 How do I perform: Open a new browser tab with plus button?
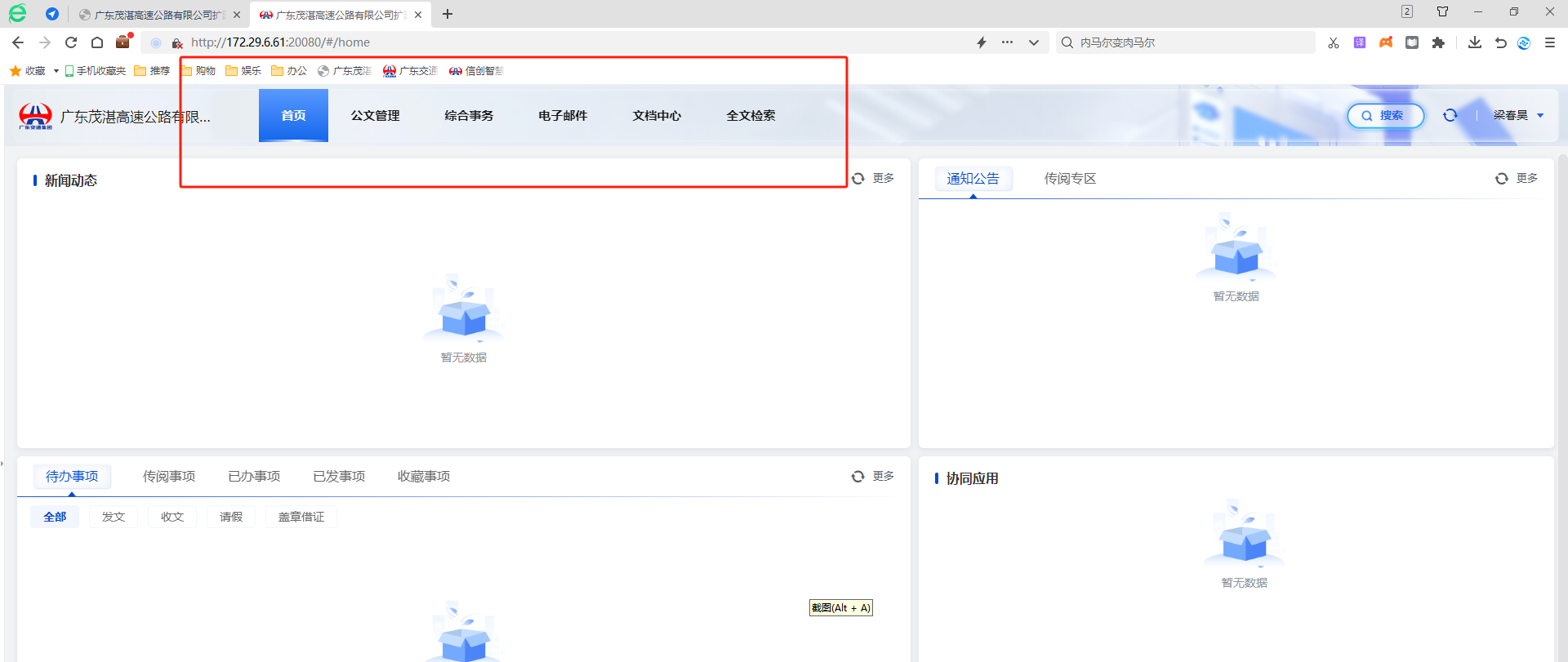click(448, 14)
